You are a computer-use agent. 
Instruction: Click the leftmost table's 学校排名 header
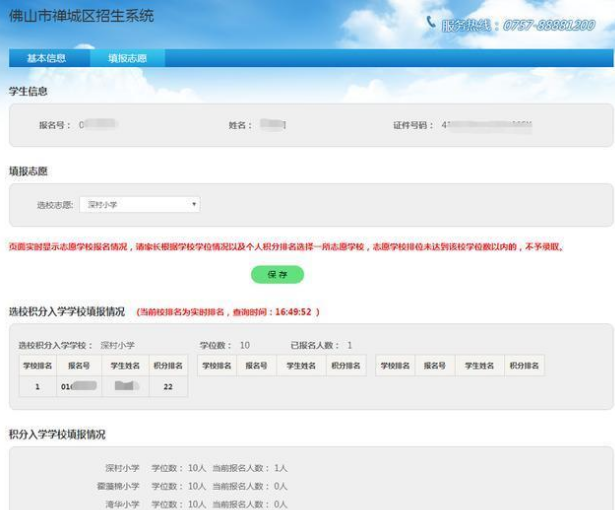click(x=37, y=366)
